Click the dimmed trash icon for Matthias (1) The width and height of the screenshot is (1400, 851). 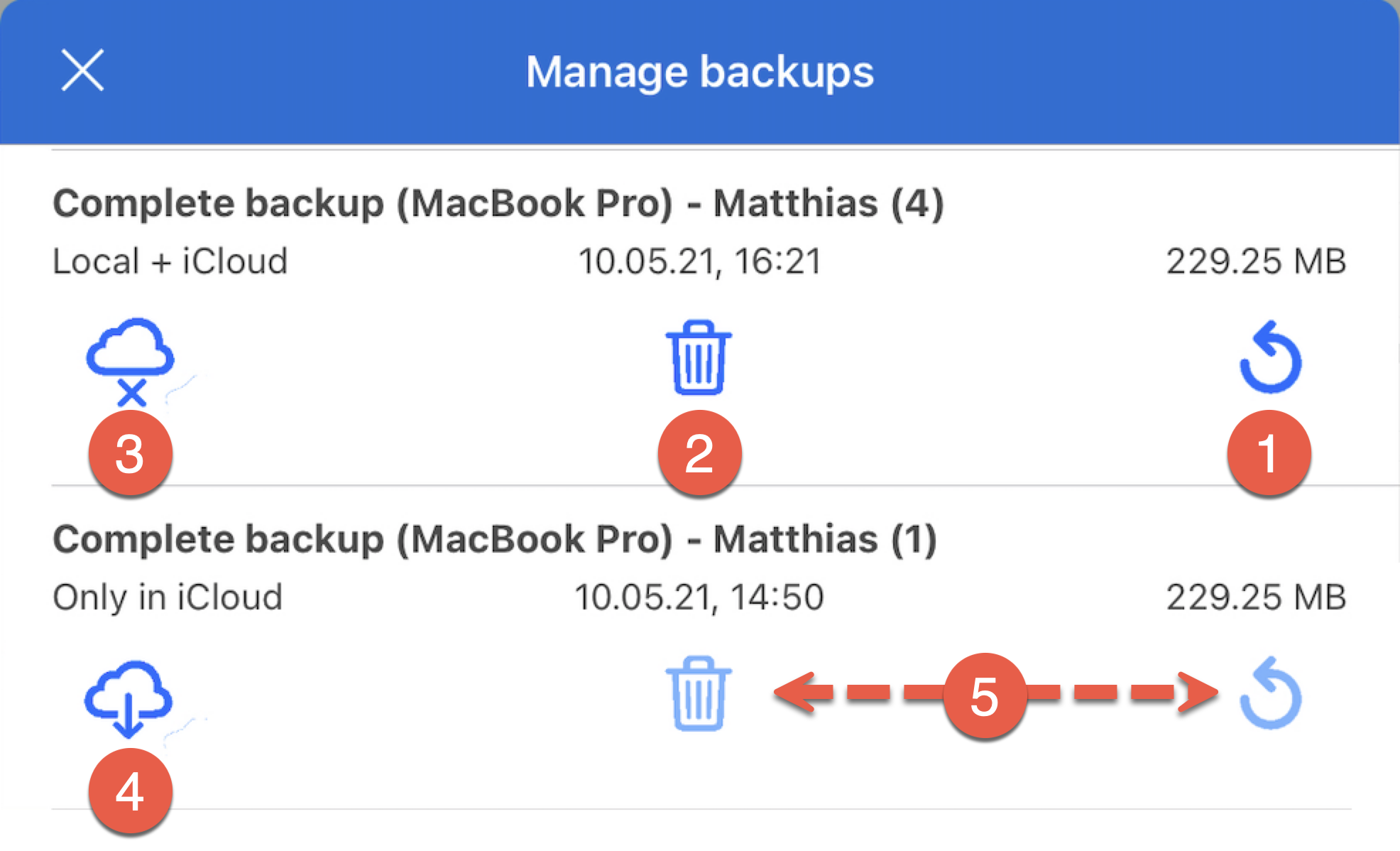point(699,693)
